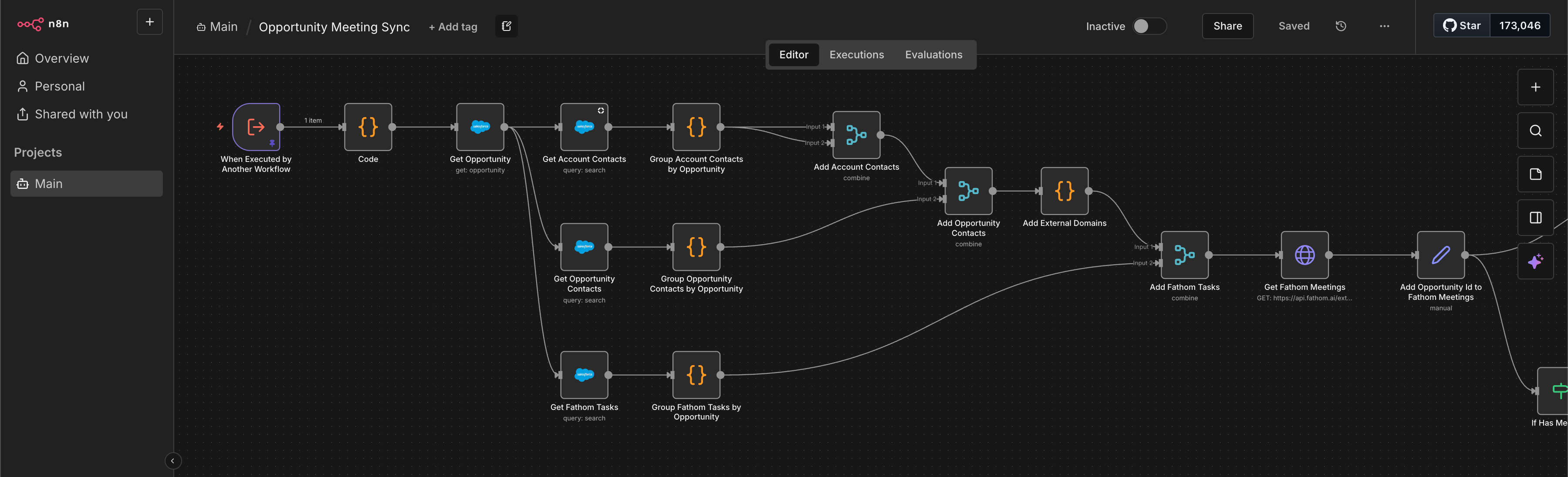Click the workflow execution trigger node
This screenshot has width=1568, height=477.
(256, 127)
